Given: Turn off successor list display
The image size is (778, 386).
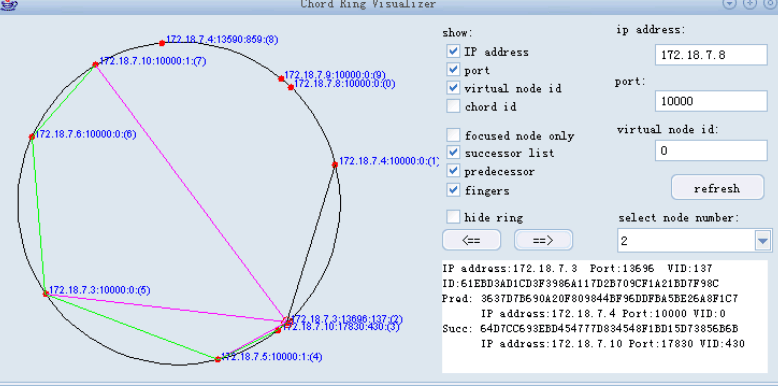Looking at the screenshot, I should pos(453,152).
